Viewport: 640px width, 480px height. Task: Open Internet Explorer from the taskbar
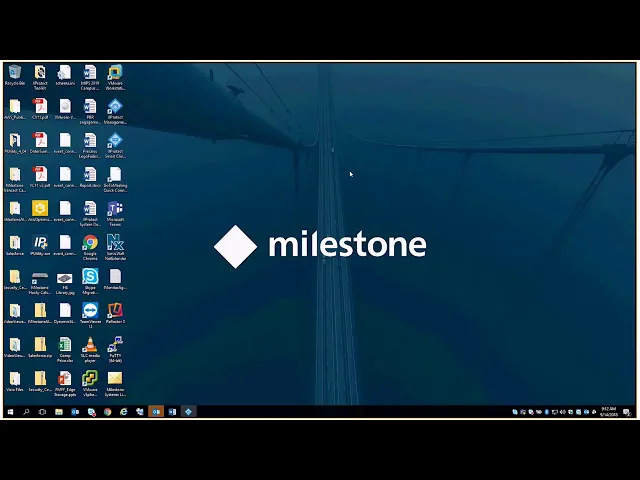(124, 412)
